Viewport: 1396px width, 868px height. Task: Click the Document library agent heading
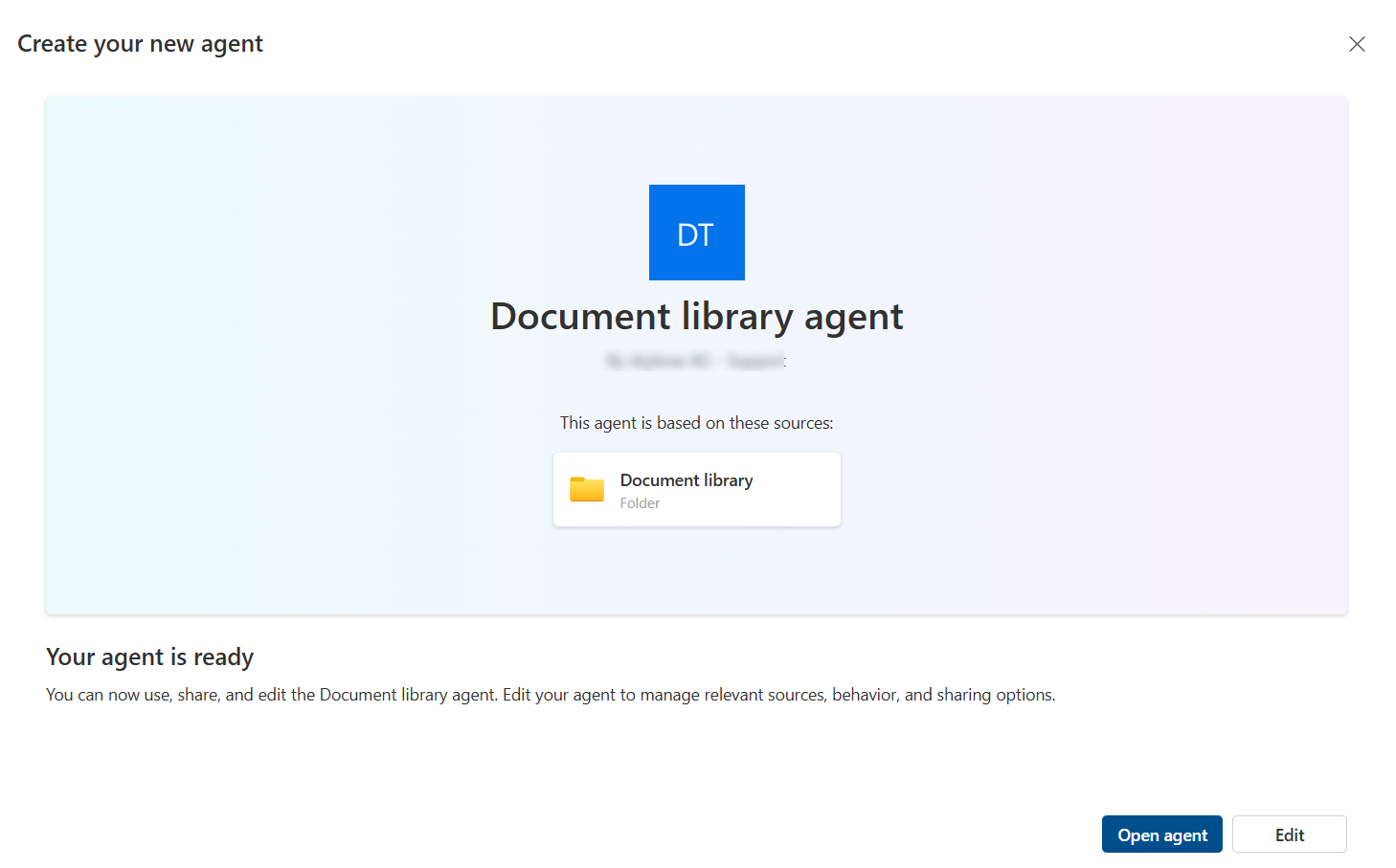coord(696,316)
